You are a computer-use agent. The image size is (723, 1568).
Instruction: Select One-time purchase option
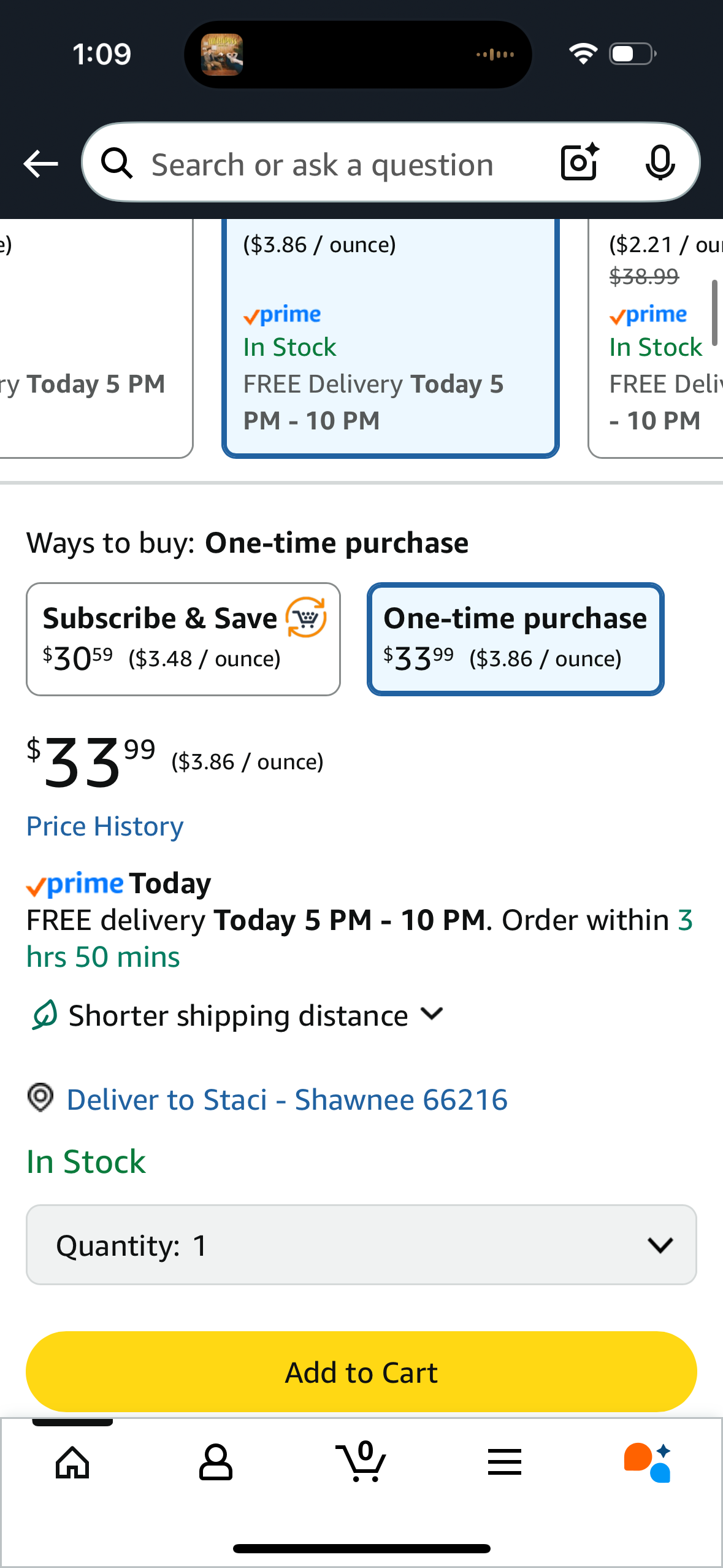coord(515,639)
